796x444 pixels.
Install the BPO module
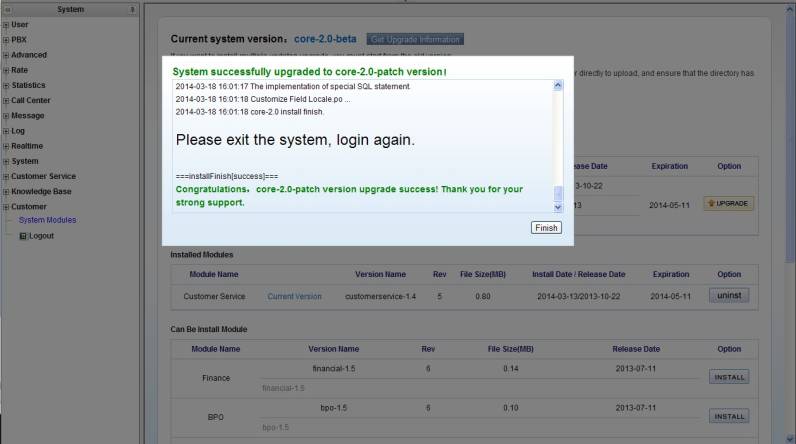click(729, 416)
